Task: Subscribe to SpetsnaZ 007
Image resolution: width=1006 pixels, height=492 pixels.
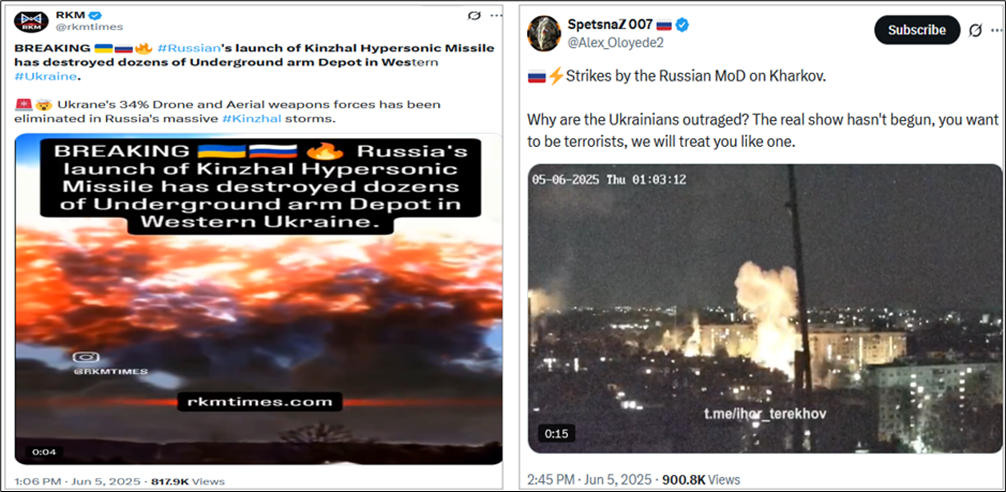Action: pyautogui.click(x=917, y=30)
